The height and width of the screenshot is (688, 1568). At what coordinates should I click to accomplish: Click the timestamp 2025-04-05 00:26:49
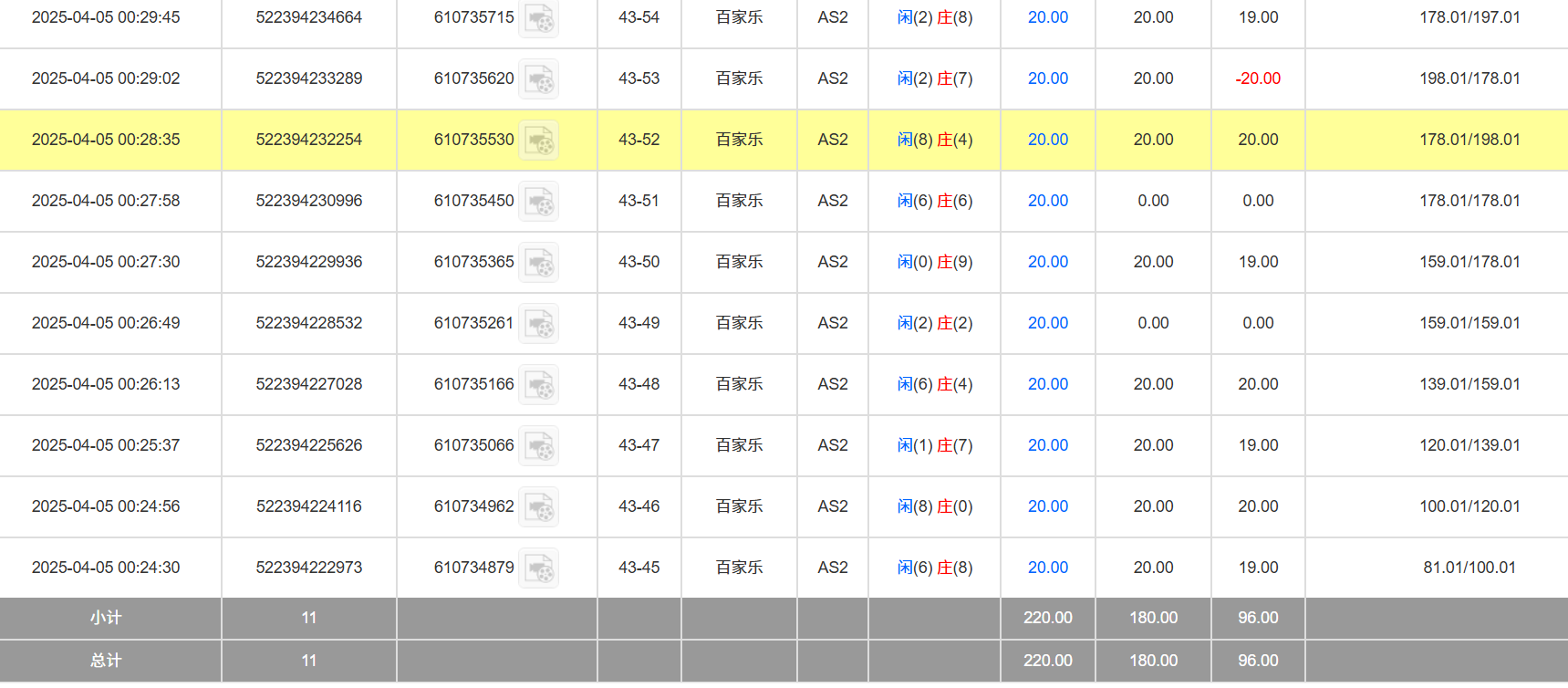point(106,323)
